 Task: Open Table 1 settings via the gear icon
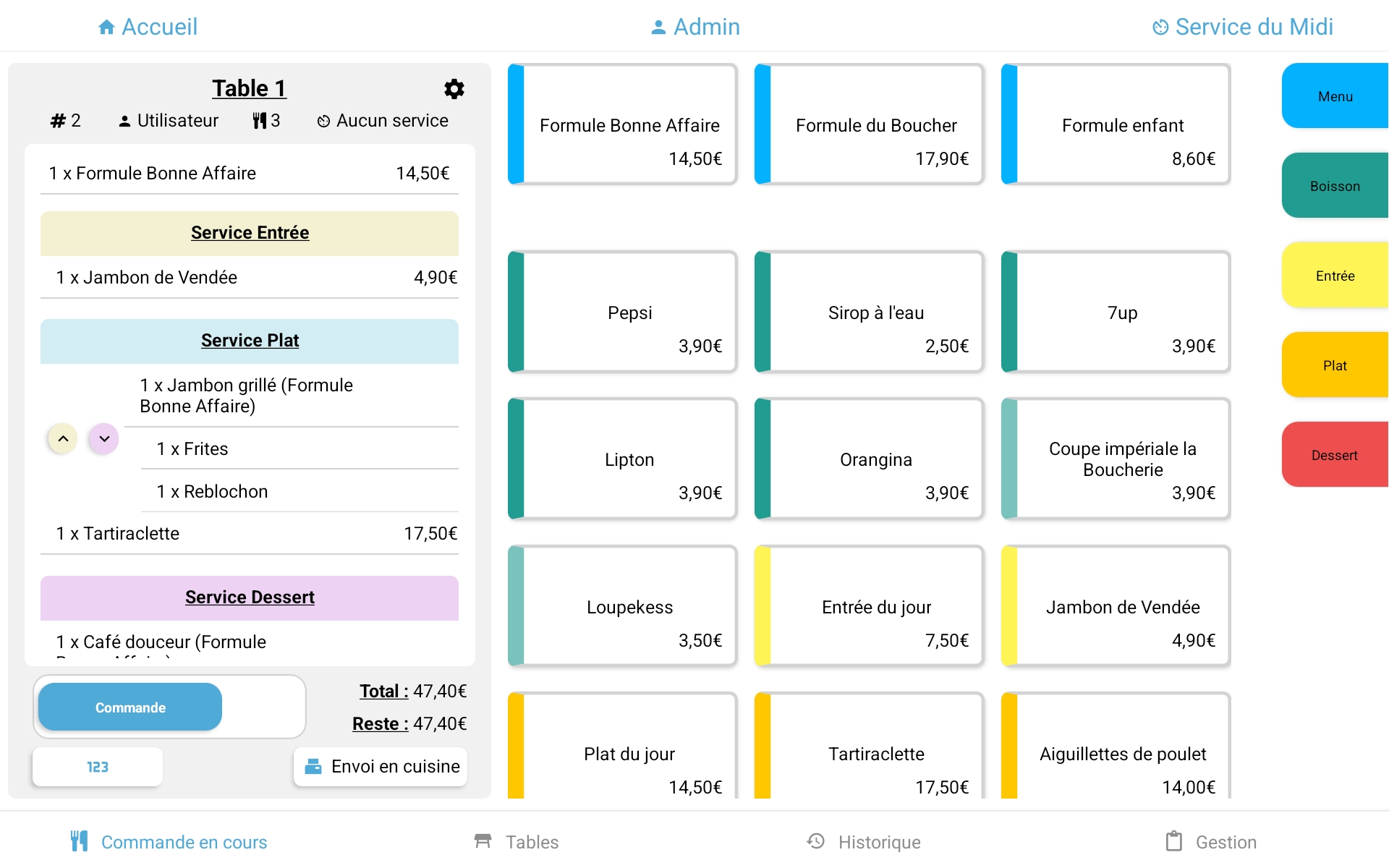click(454, 89)
